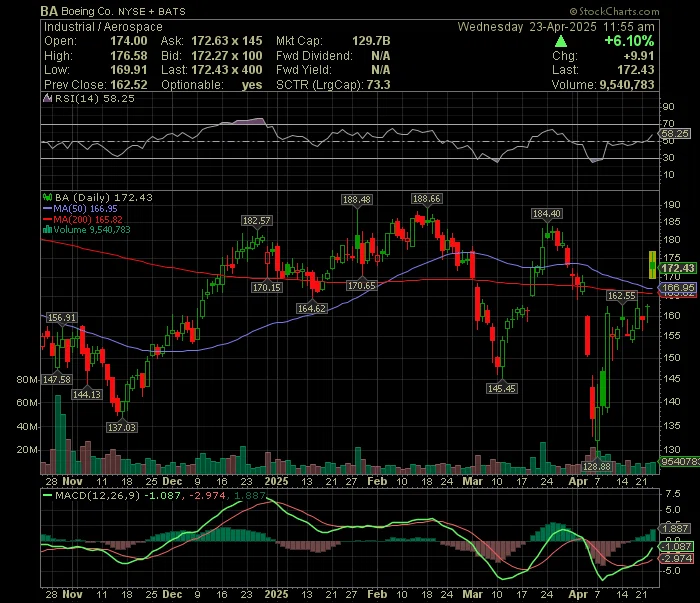Click the 128.88 price low label

coord(597,467)
